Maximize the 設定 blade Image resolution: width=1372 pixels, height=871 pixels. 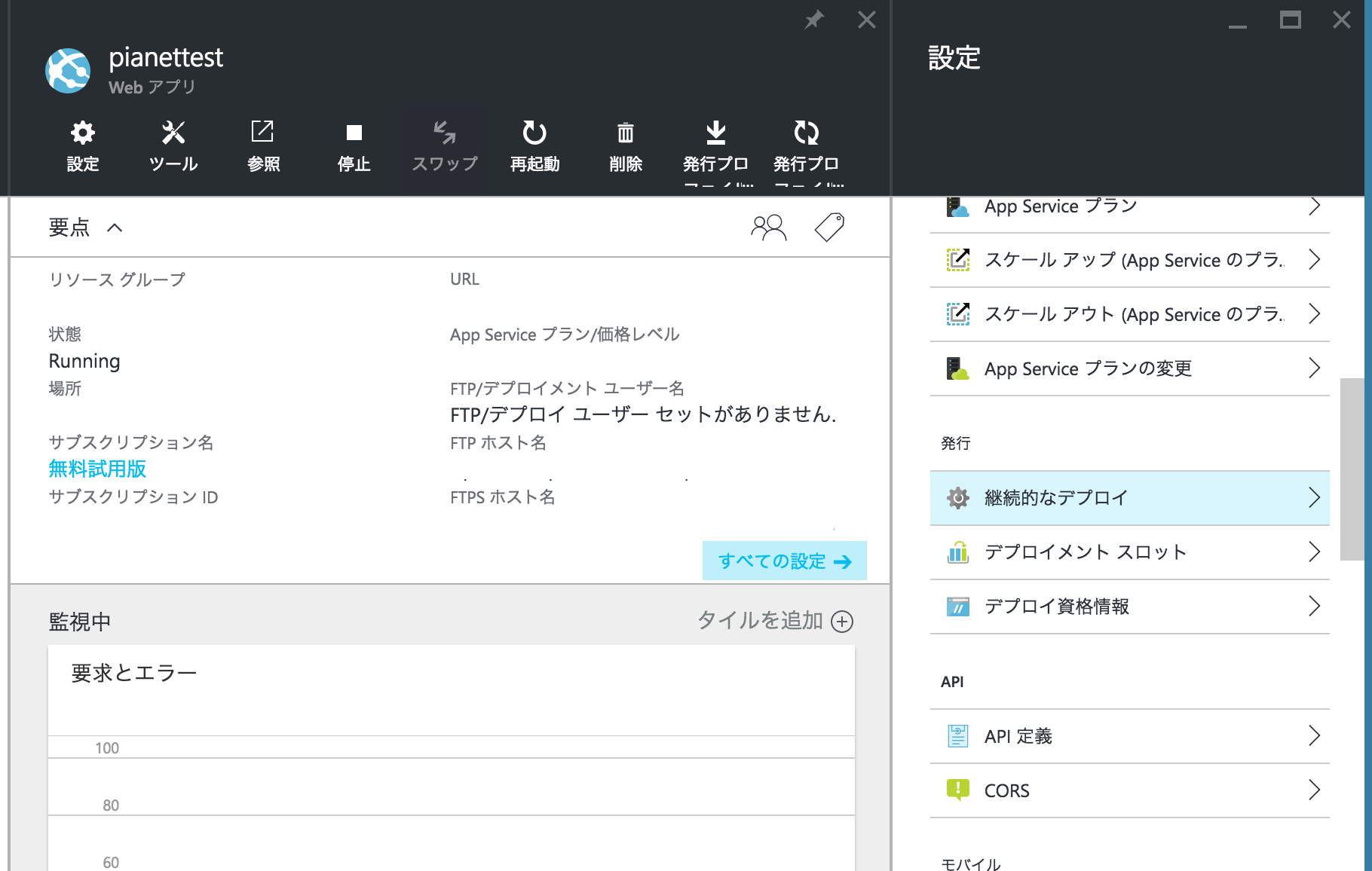(1291, 20)
